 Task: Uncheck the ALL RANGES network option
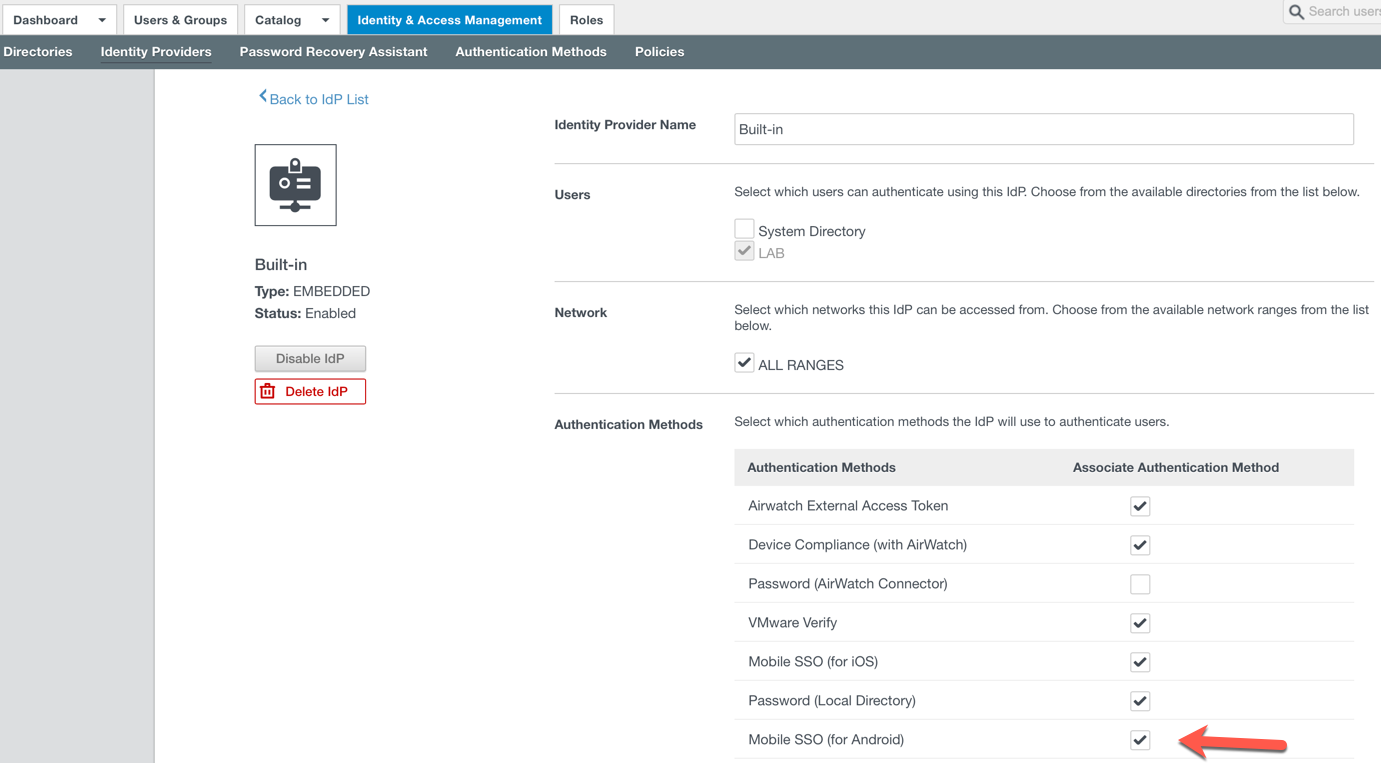pos(744,362)
